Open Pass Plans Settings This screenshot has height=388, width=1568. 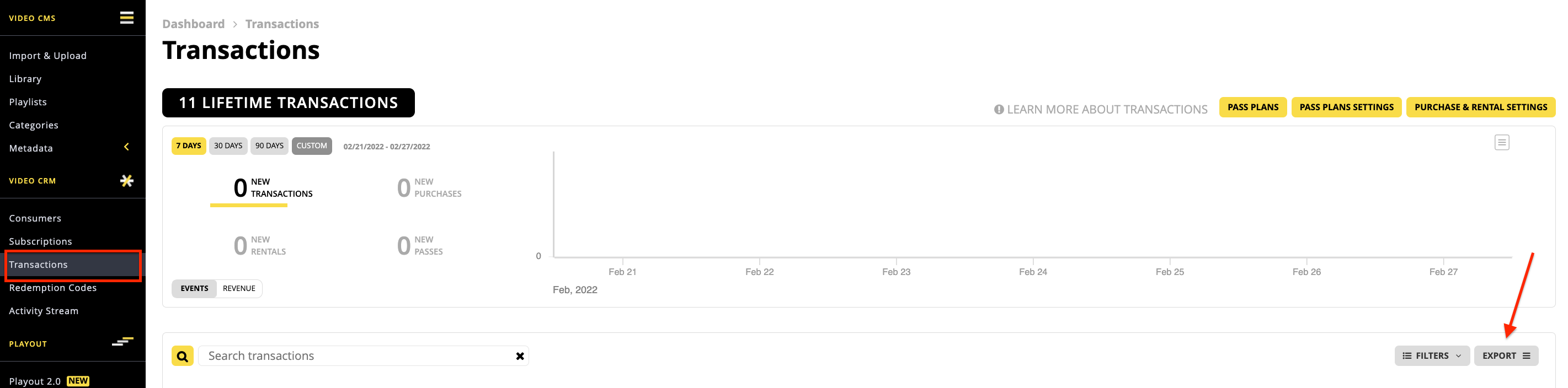[1346, 107]
